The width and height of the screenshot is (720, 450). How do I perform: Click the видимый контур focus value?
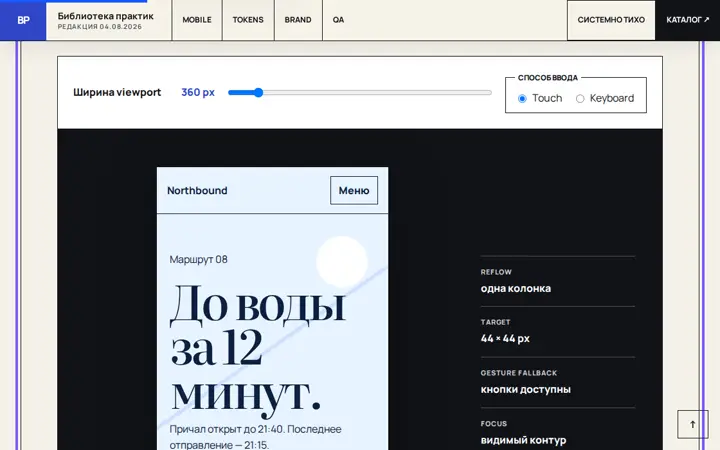(x=523, y=441)
